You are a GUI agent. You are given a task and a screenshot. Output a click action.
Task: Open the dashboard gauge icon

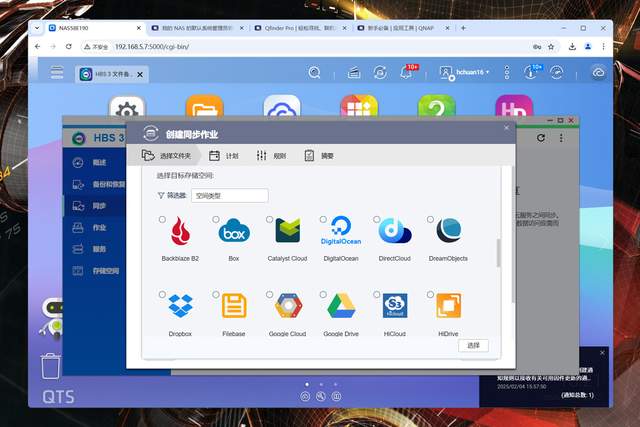pos(557,73)
